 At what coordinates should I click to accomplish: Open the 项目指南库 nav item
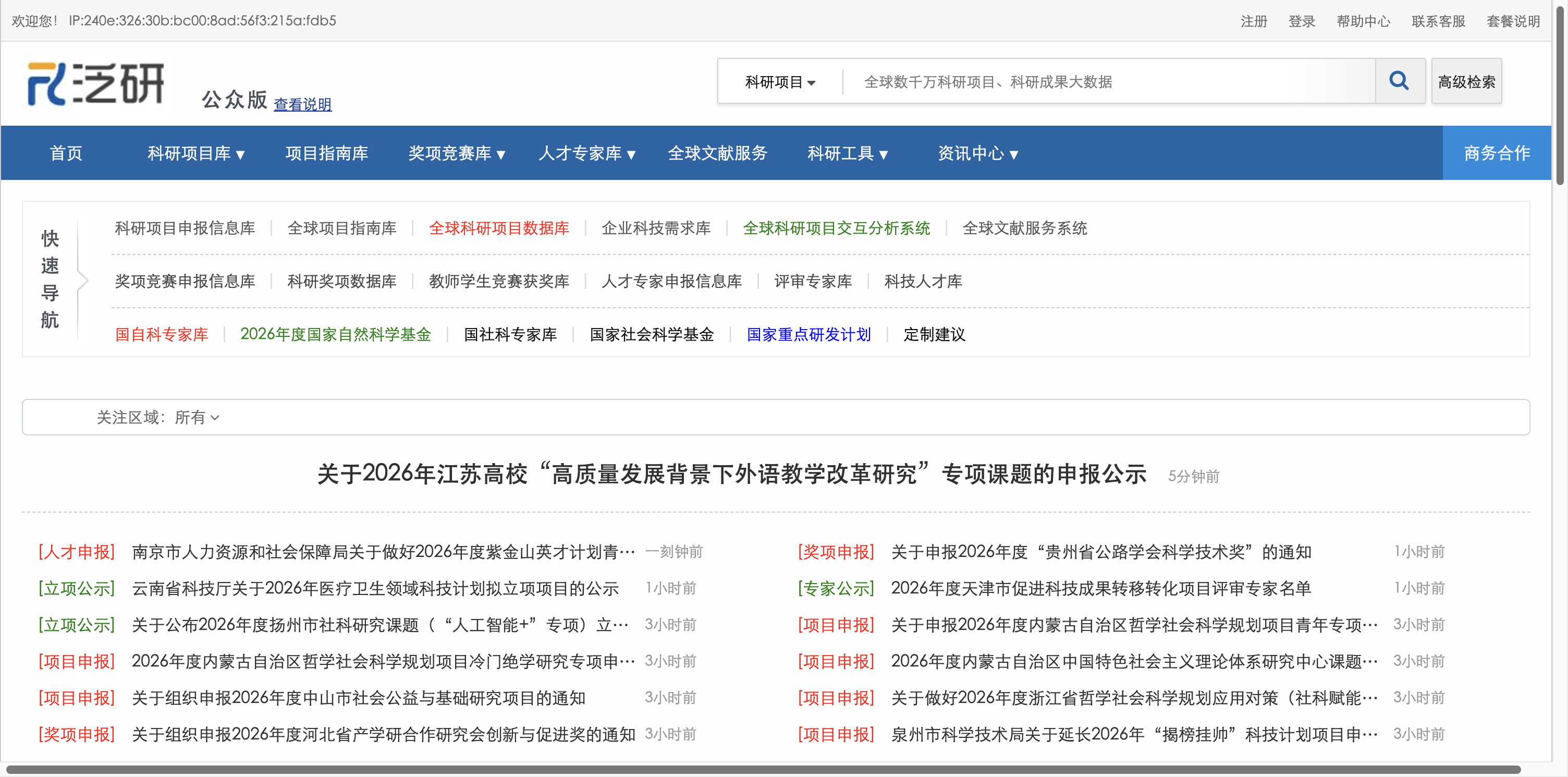pos(327,153)
